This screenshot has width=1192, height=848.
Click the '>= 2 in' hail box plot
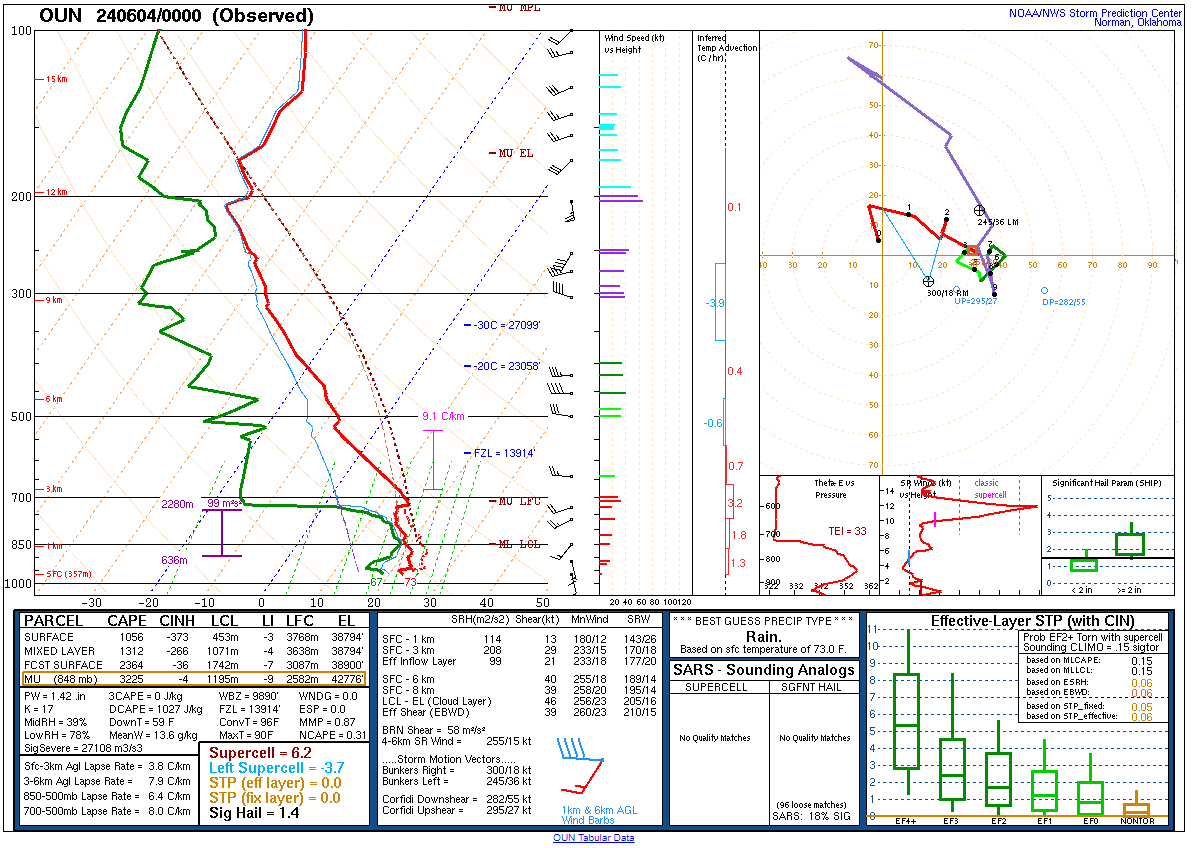coord(1130,543)
